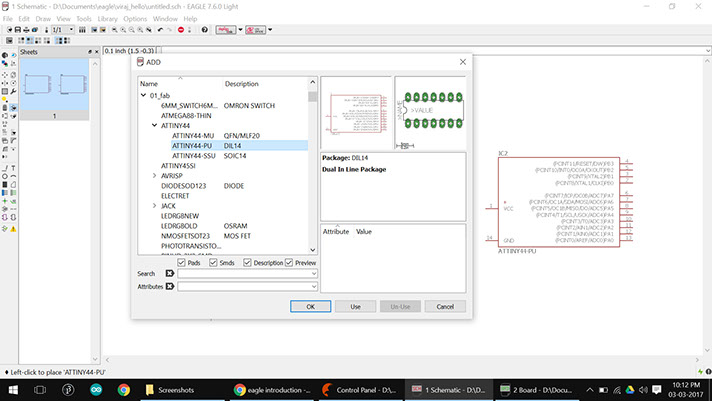Select the Rectangle tool

point(5,184)
